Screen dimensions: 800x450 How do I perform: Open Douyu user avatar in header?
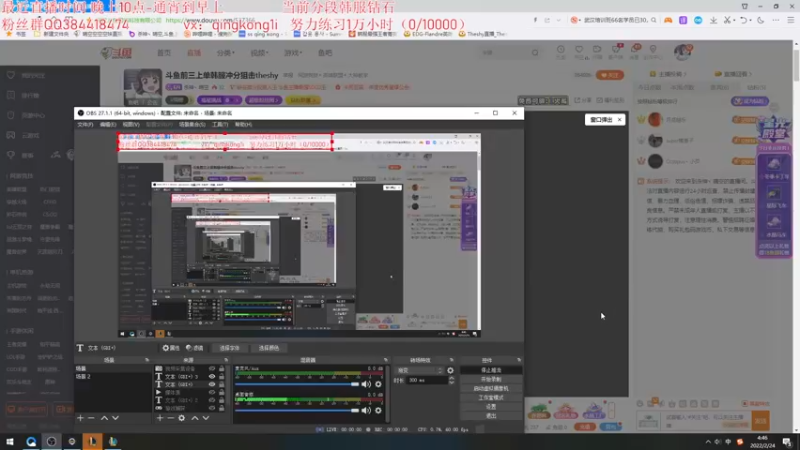pos(682,52)
